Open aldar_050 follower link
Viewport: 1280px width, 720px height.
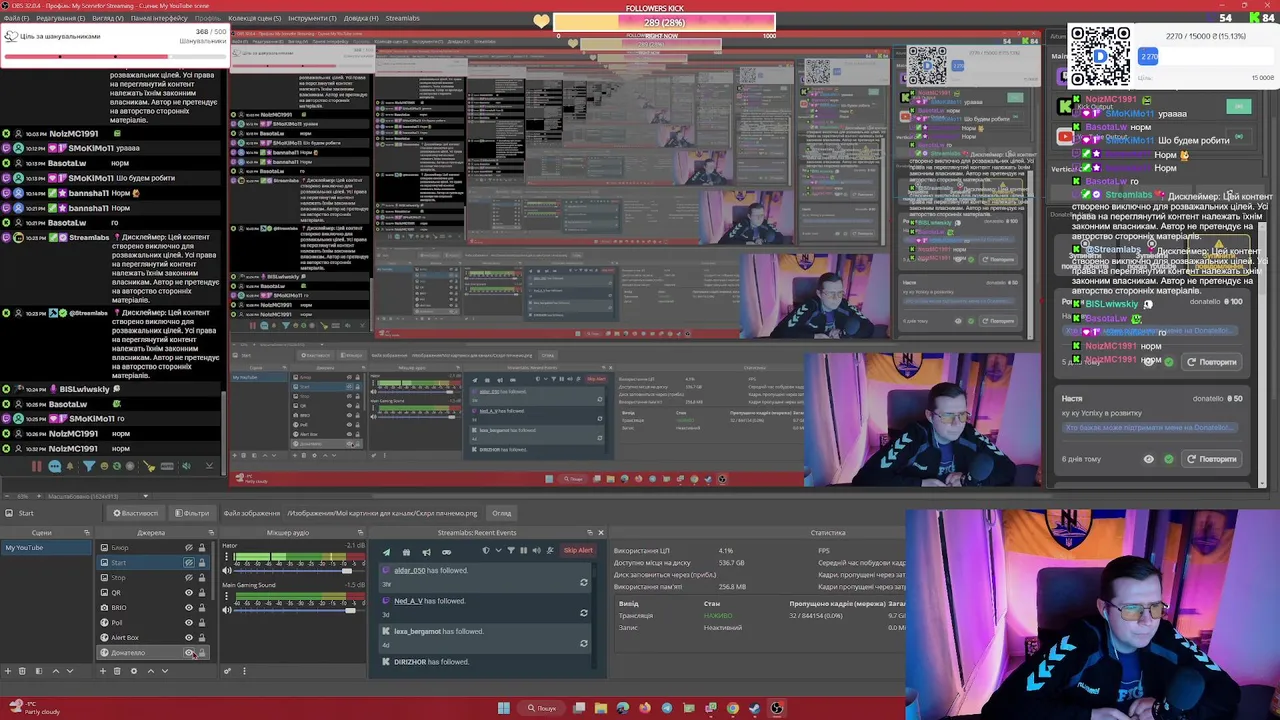409,571
